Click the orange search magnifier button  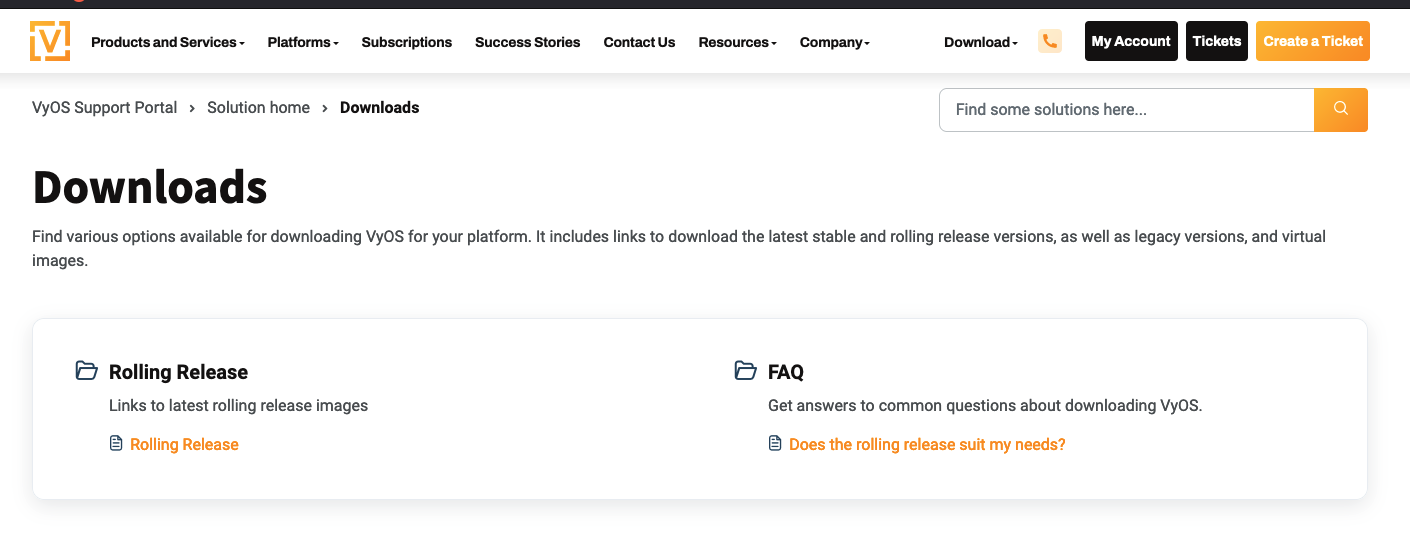coord(1341,110)
